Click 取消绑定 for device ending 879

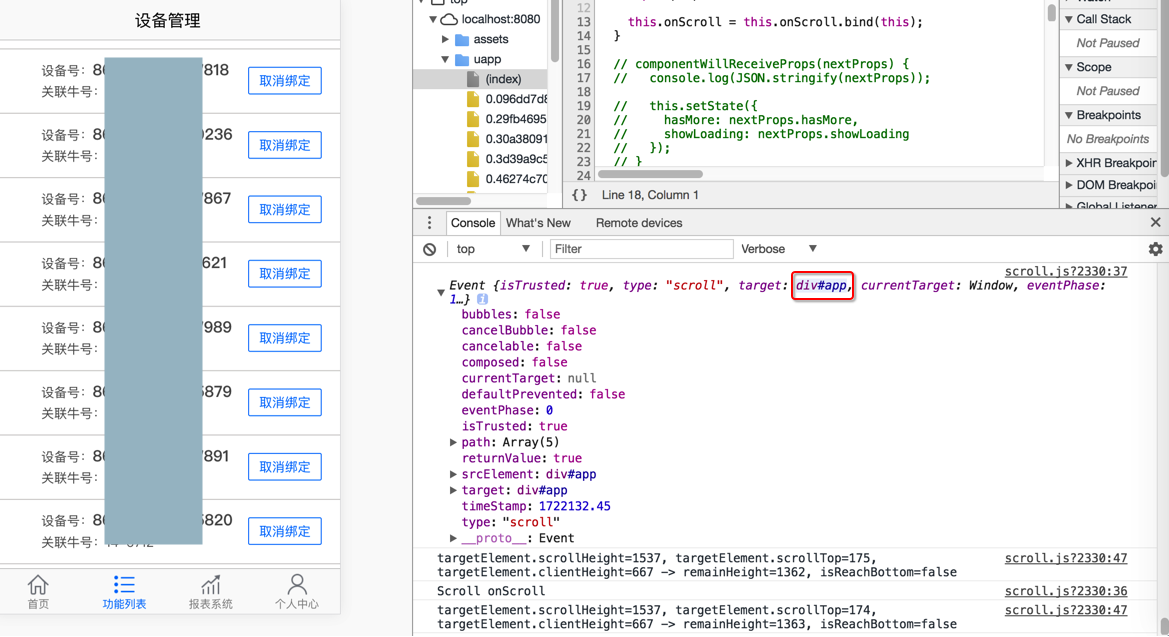click(x=285, y=403)
